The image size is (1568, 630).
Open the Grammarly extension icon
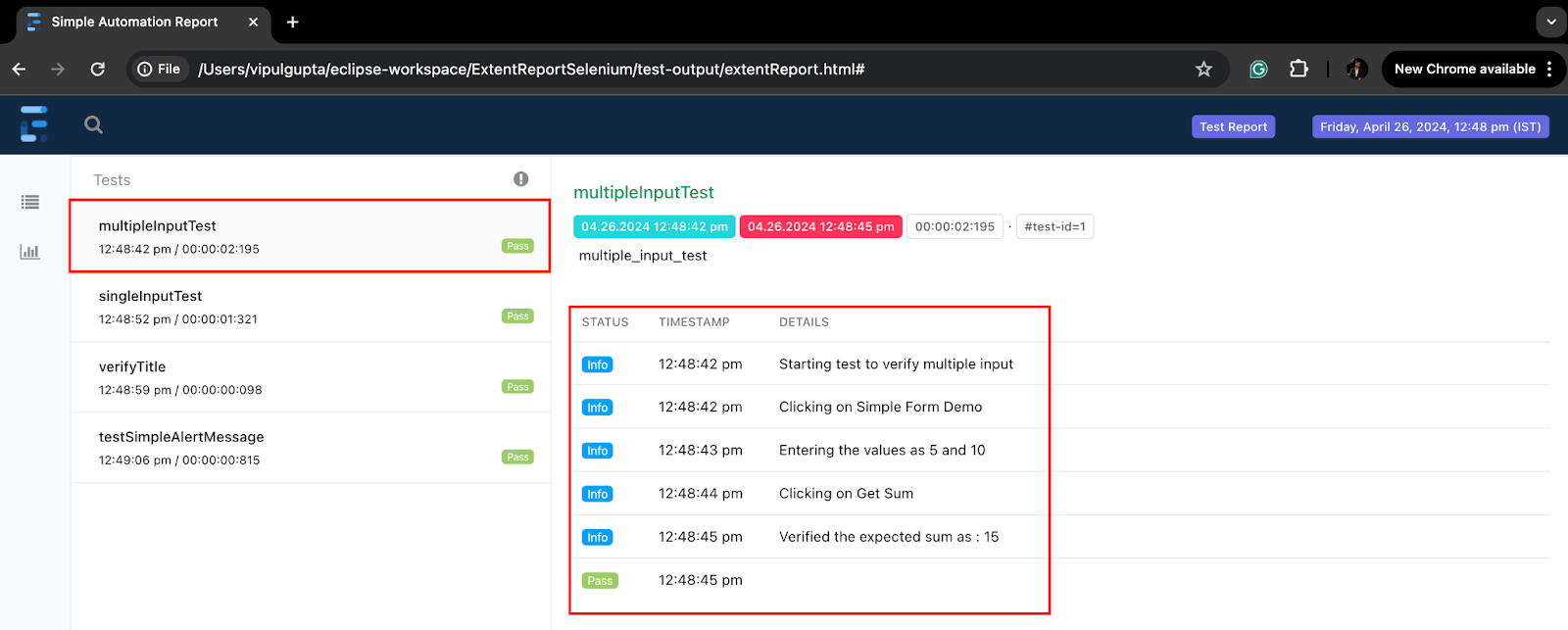tap(1258, 70)
